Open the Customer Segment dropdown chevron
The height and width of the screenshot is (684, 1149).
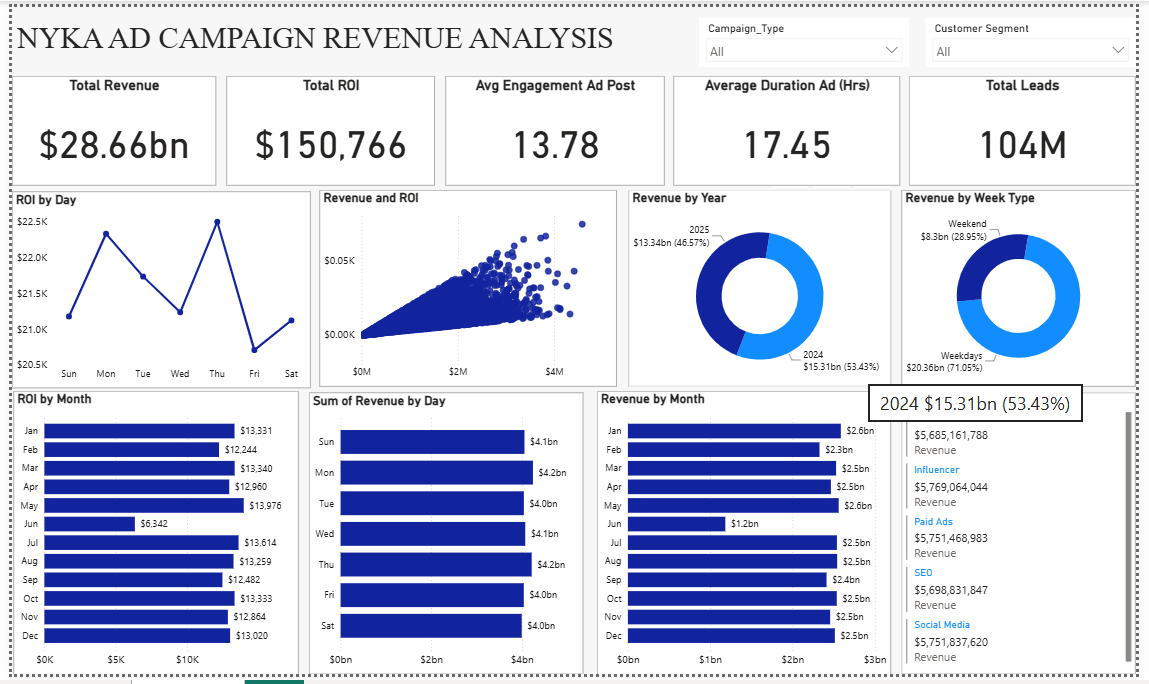pos(1117,51)
